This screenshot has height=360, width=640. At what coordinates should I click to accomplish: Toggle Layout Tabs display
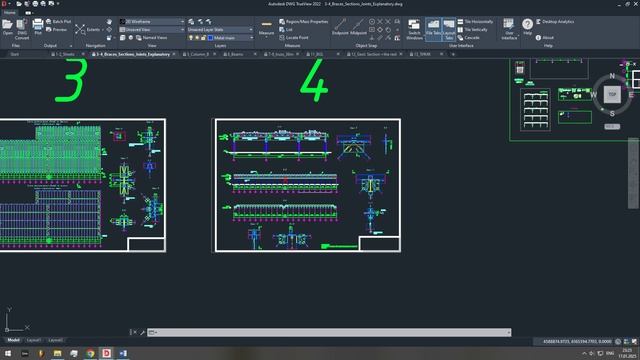(x=449, y=29)
